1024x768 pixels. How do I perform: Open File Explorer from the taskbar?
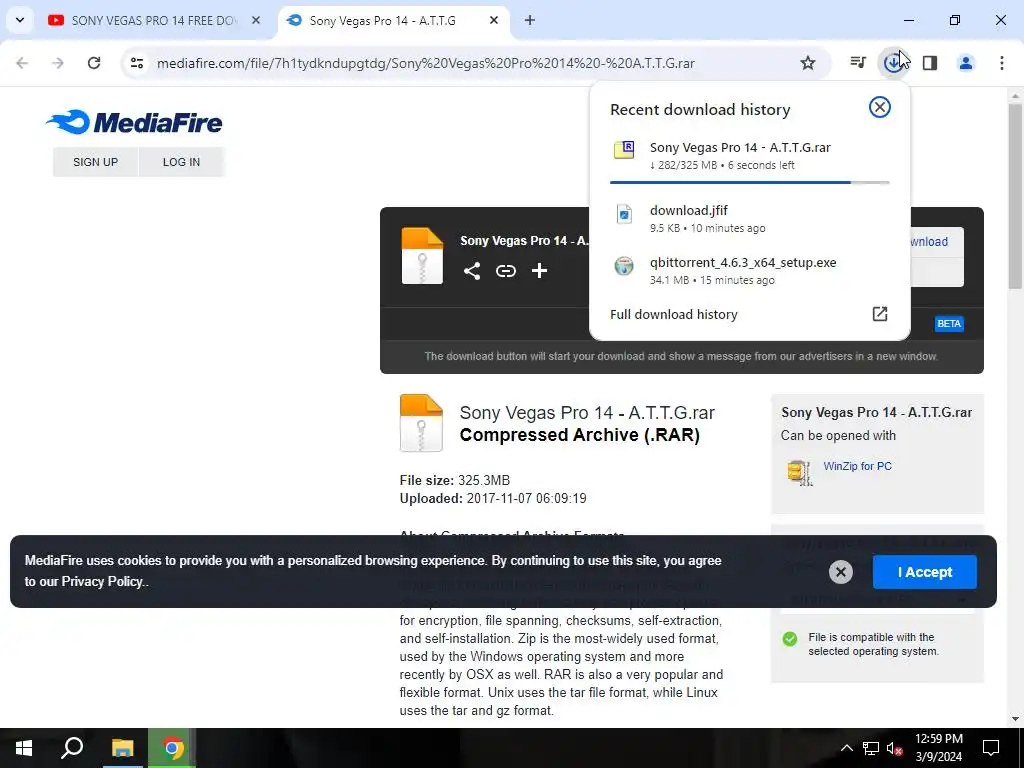tap(122, 748)
